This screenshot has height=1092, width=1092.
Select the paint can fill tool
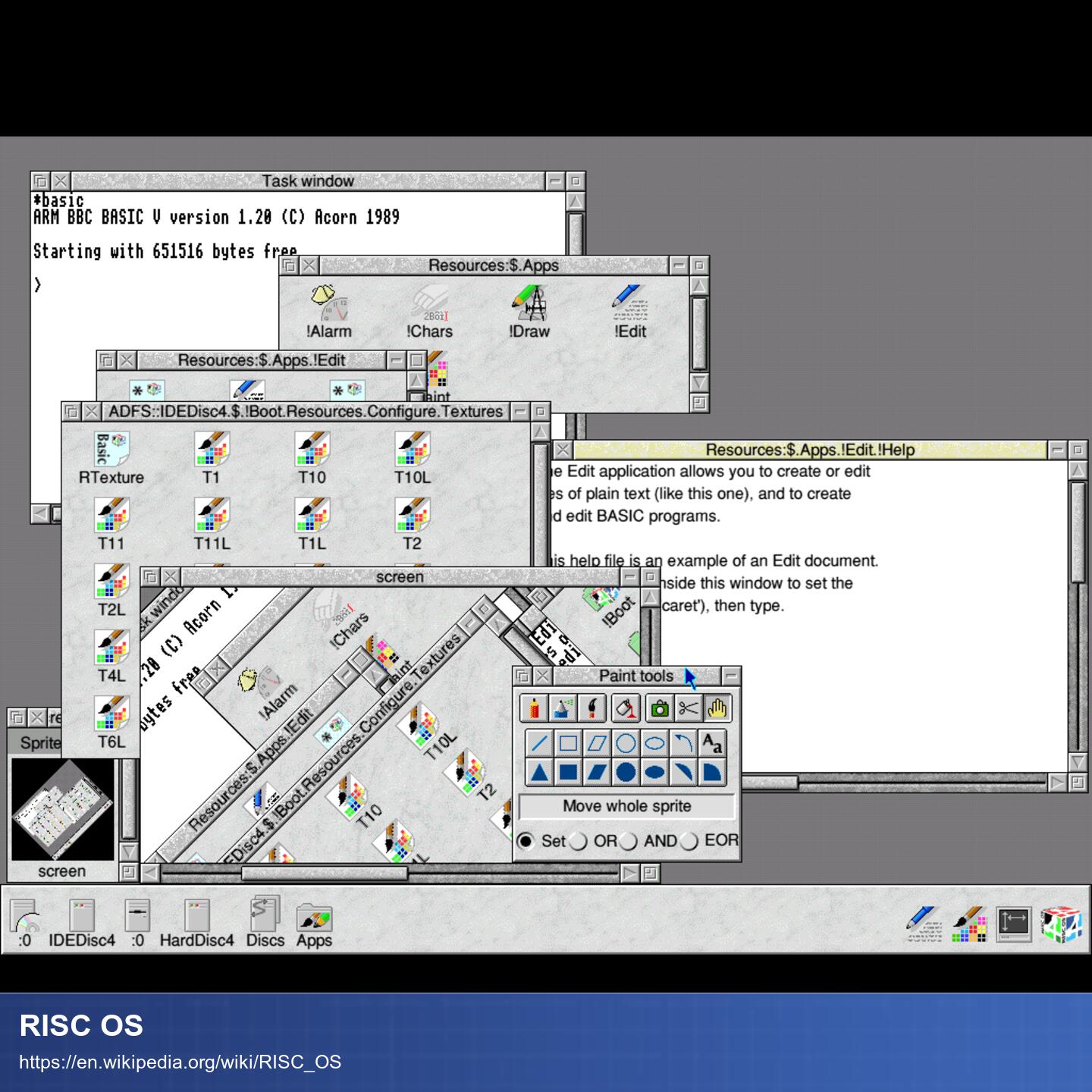pos(626,708)
